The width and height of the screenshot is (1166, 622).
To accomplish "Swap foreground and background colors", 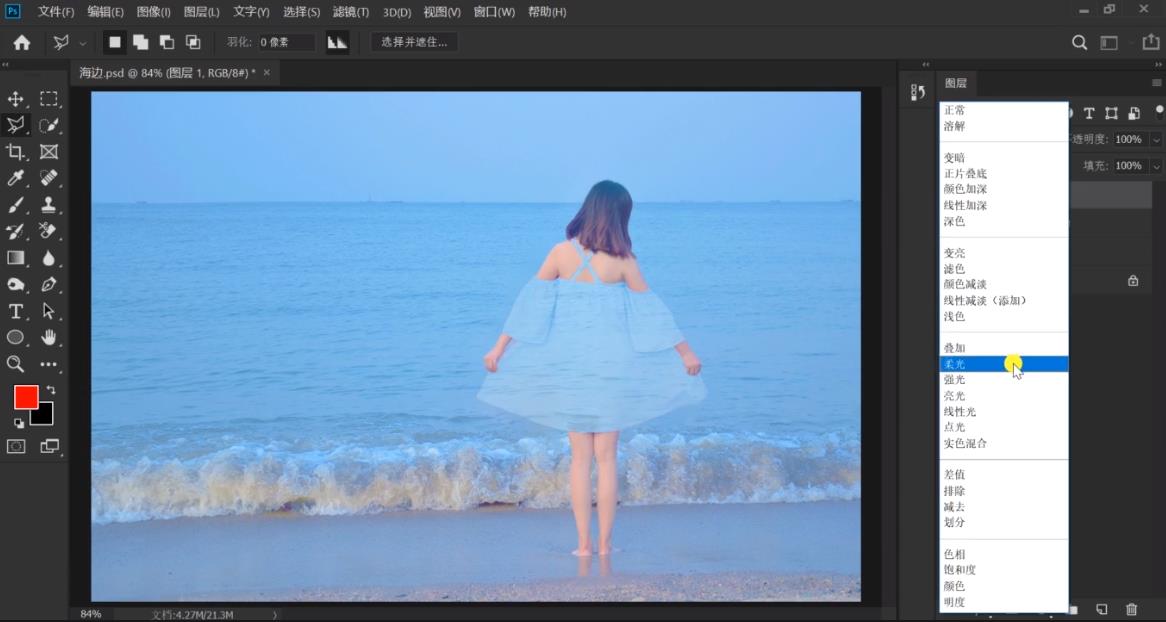I will (x=50, y=390).
